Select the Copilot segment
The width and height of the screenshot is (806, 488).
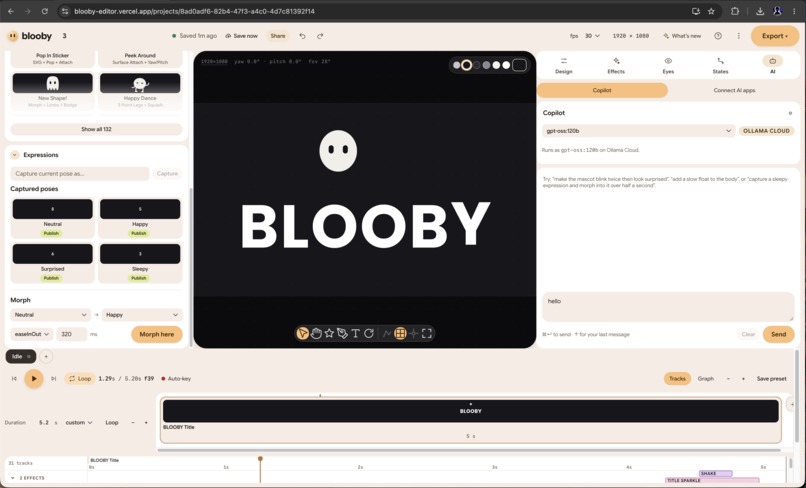pos(602,91)
